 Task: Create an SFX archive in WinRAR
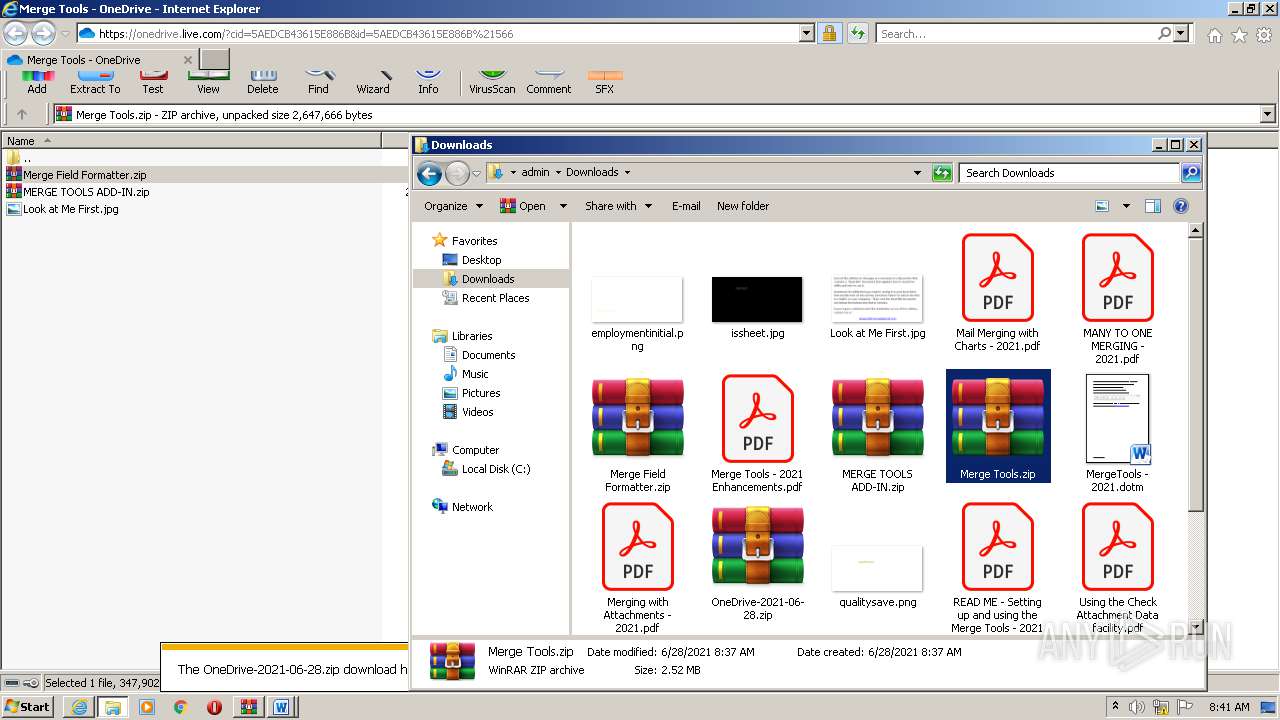[604, 81]
